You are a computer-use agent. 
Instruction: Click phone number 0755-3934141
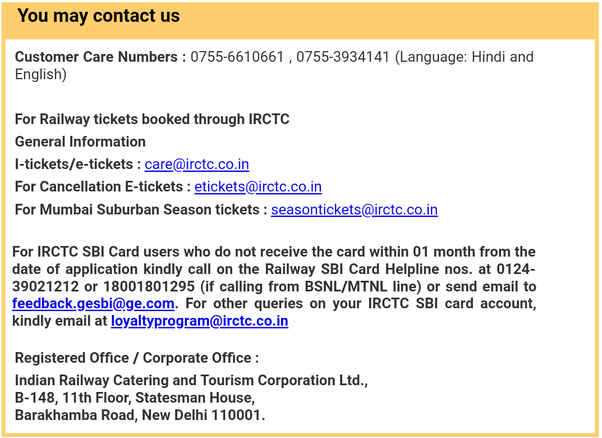(343, 57)
